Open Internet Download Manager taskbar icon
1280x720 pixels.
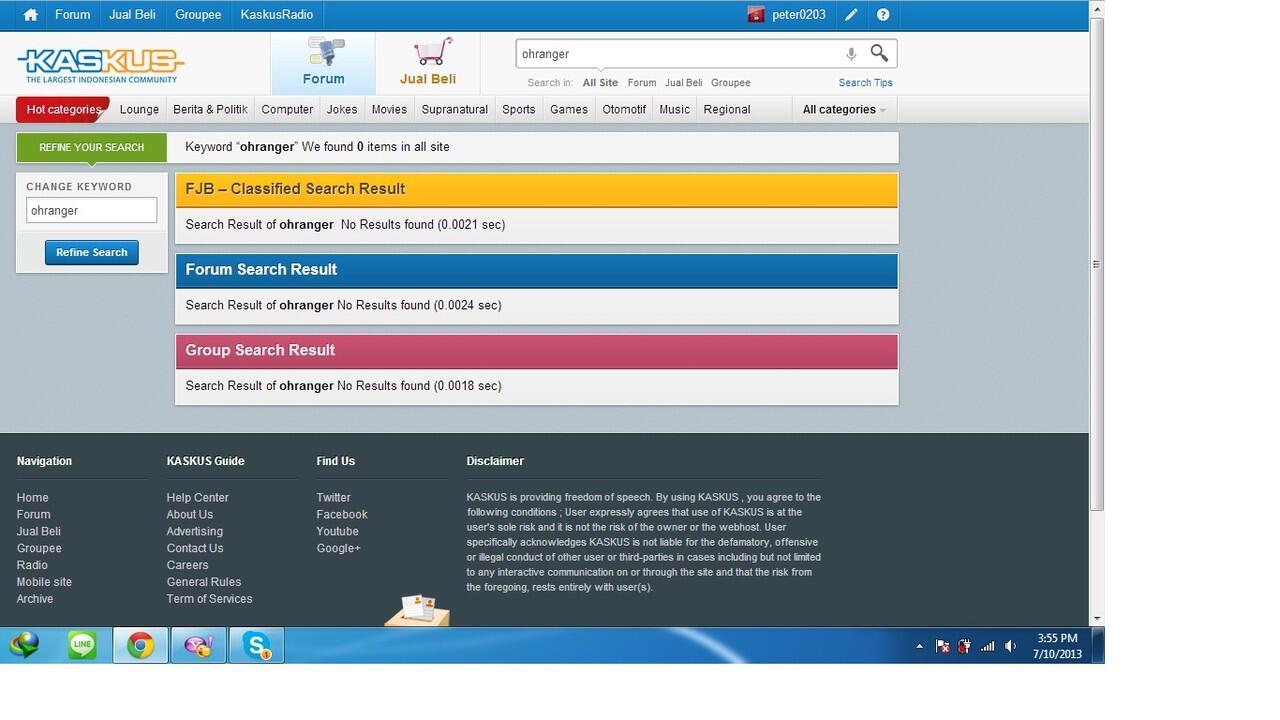25,646
